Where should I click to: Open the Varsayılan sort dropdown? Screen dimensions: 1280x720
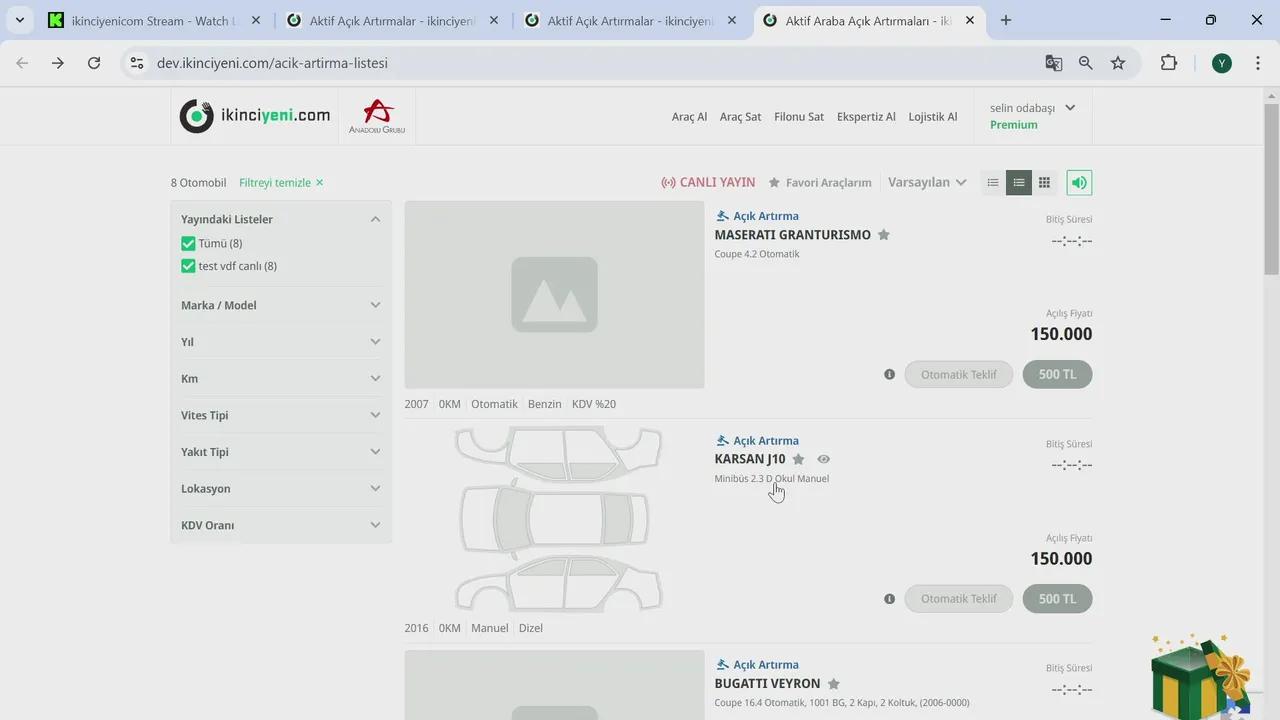pyautogui.click(x=927, y=182)
